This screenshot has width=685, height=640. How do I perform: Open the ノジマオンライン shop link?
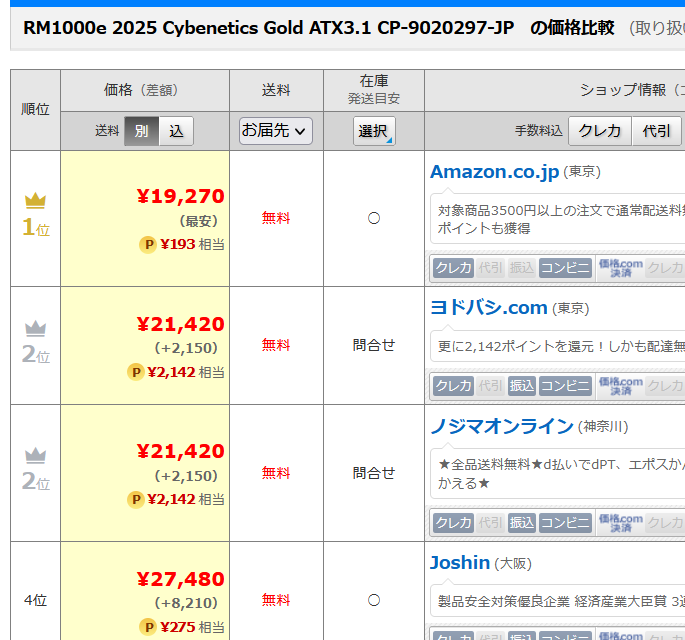tap(502, 426)
